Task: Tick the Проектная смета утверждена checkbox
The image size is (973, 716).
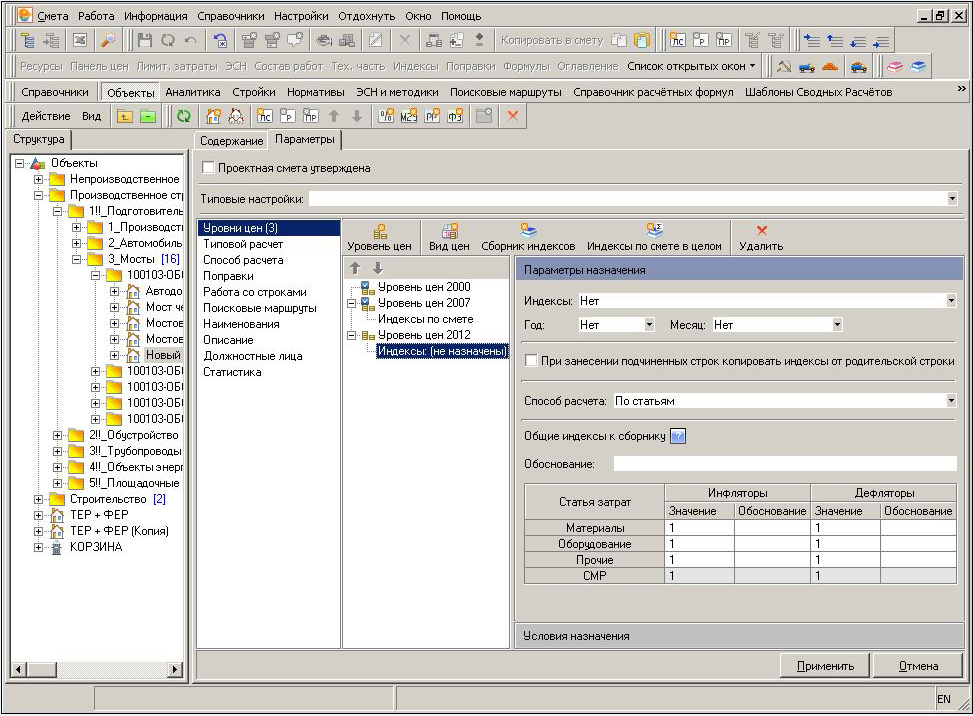Action: (208, 168)
